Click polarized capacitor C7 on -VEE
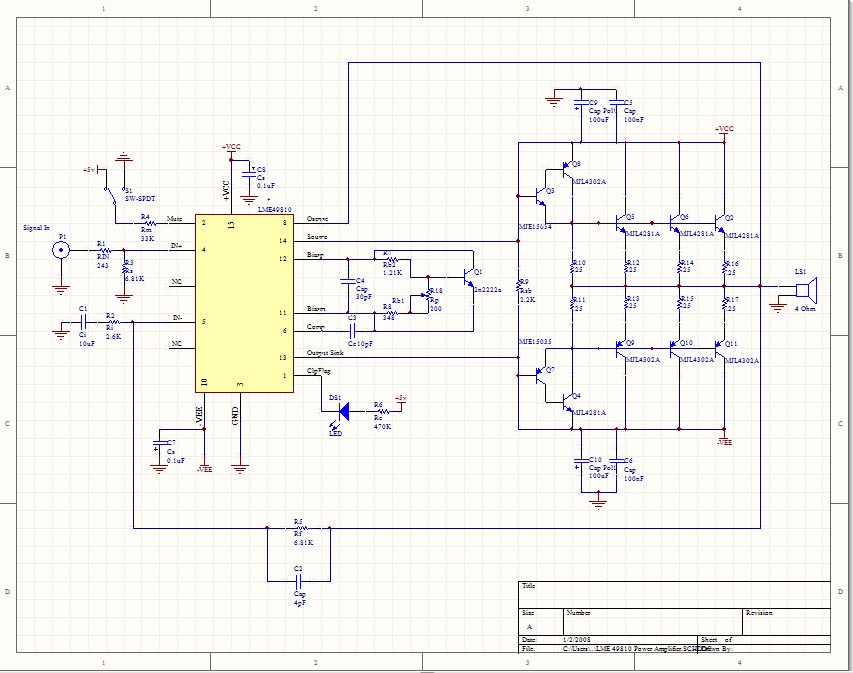 point(159,442)
